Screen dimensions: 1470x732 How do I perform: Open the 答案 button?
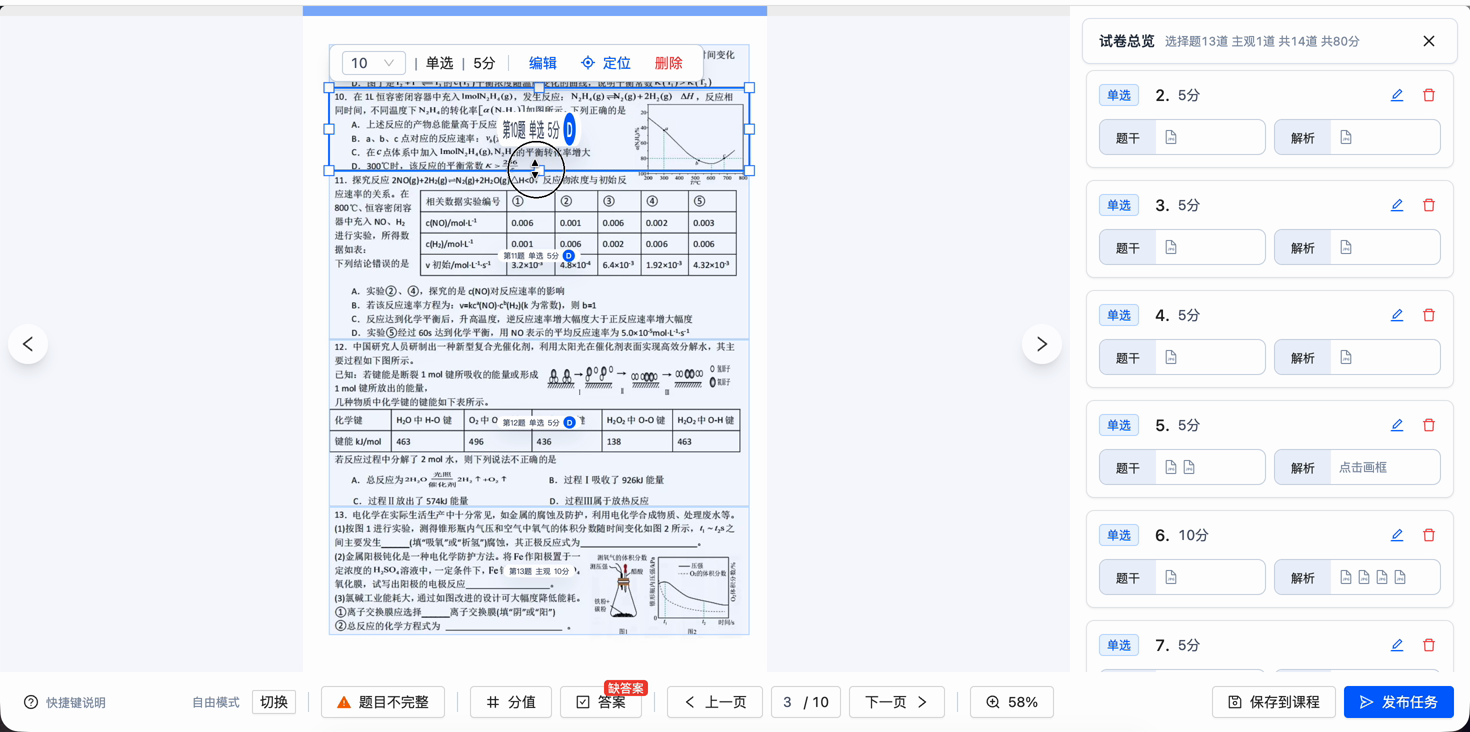[x=601, y=702]
